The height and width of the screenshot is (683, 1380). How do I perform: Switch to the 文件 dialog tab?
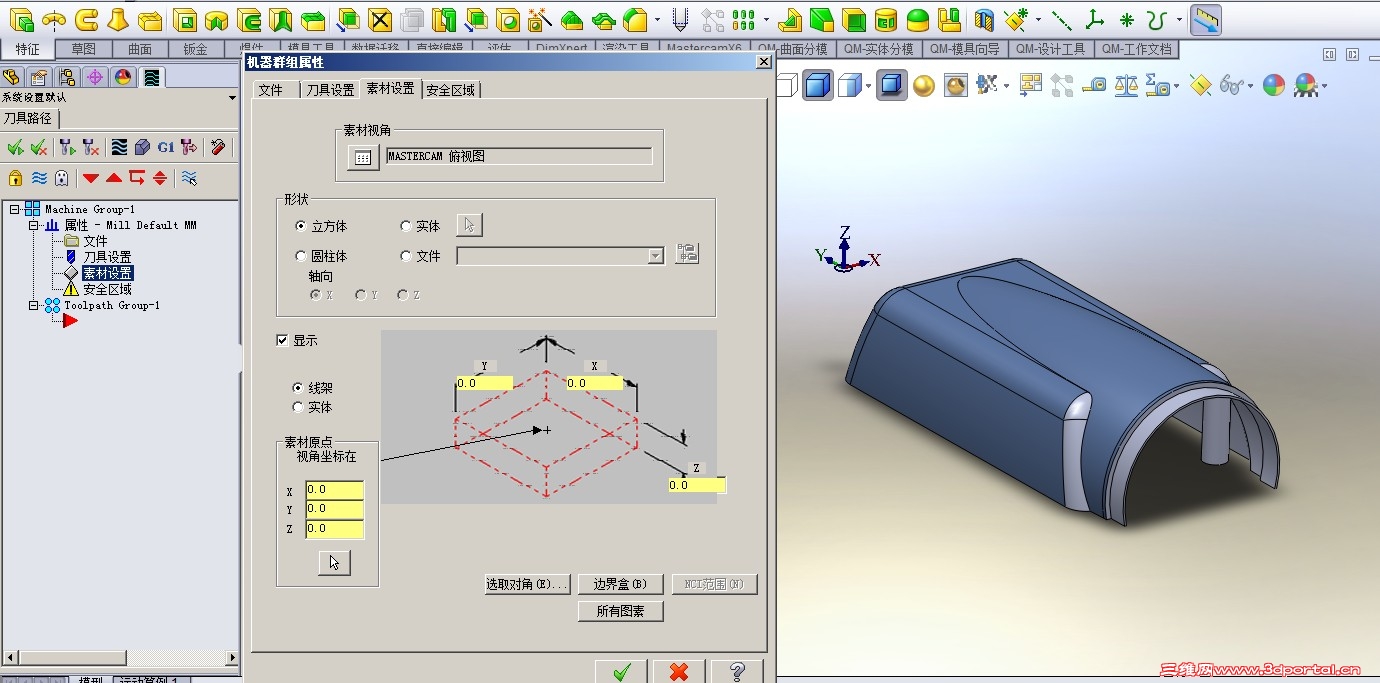pyautogui.click(x=271, y=90)
